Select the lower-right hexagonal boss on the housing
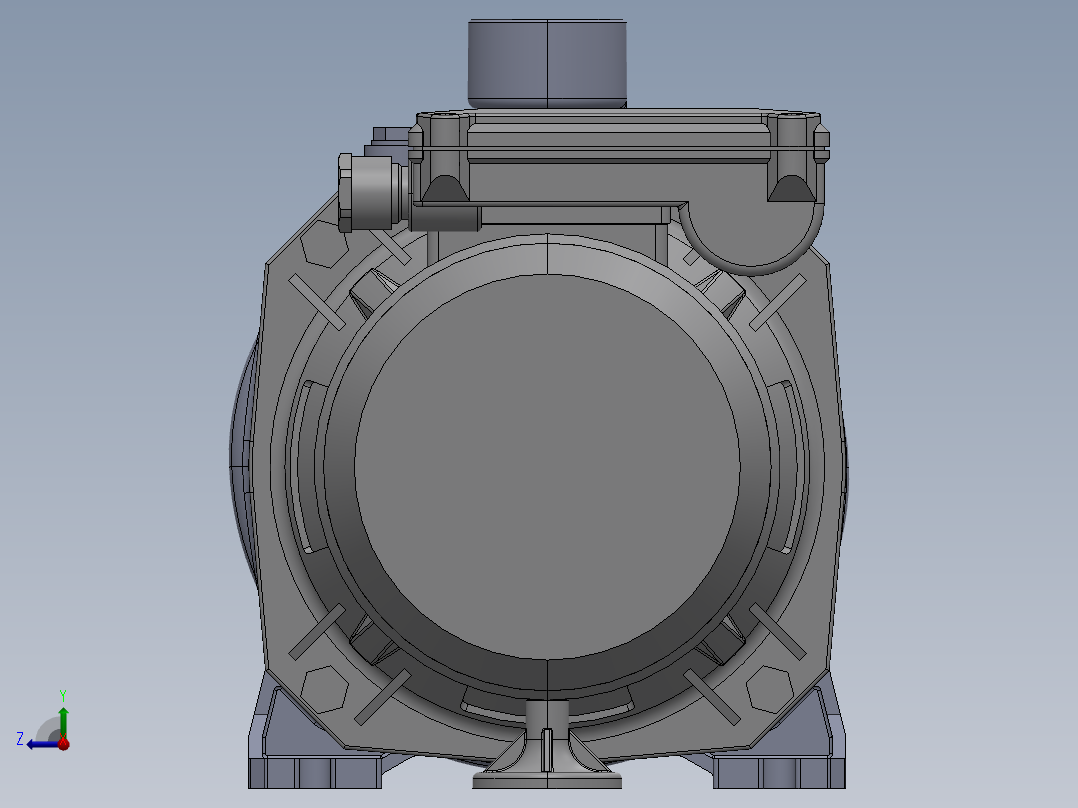Screen dimensions: 1078x808 click(770, 689)
